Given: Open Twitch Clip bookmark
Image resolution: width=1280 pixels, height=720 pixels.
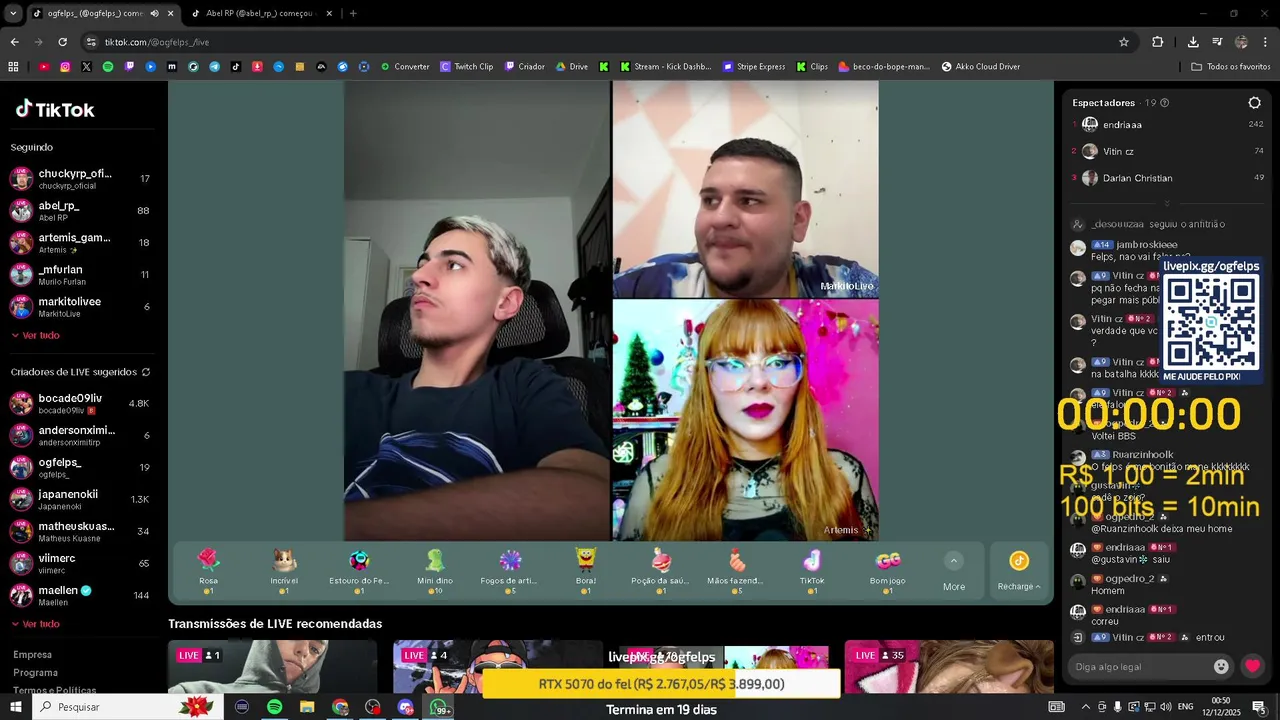Looking at the screenshot, I should click(x=467, y=67).
